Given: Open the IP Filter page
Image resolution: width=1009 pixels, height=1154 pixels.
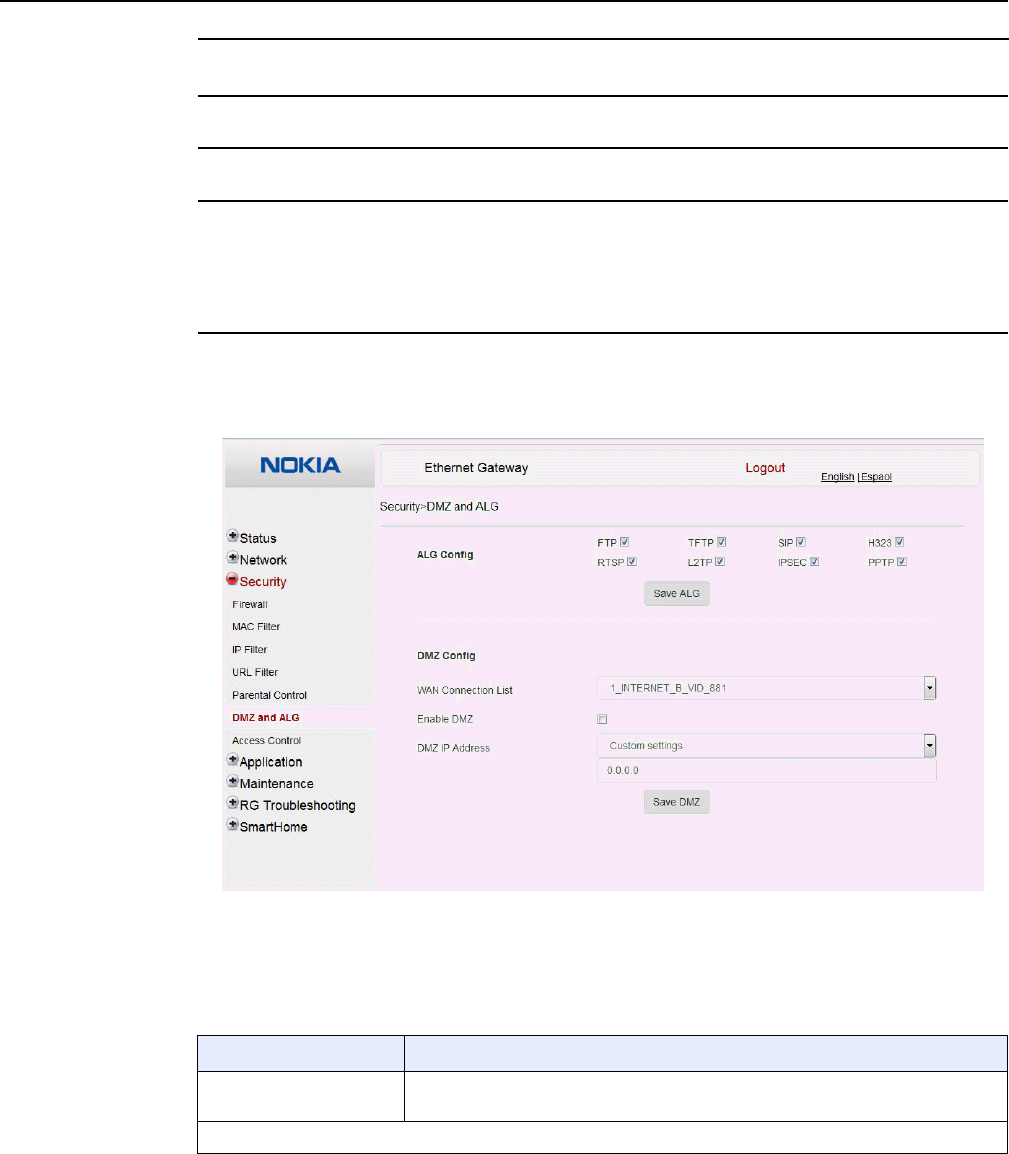Looking at the screenshot, I should tap(249, 649).
